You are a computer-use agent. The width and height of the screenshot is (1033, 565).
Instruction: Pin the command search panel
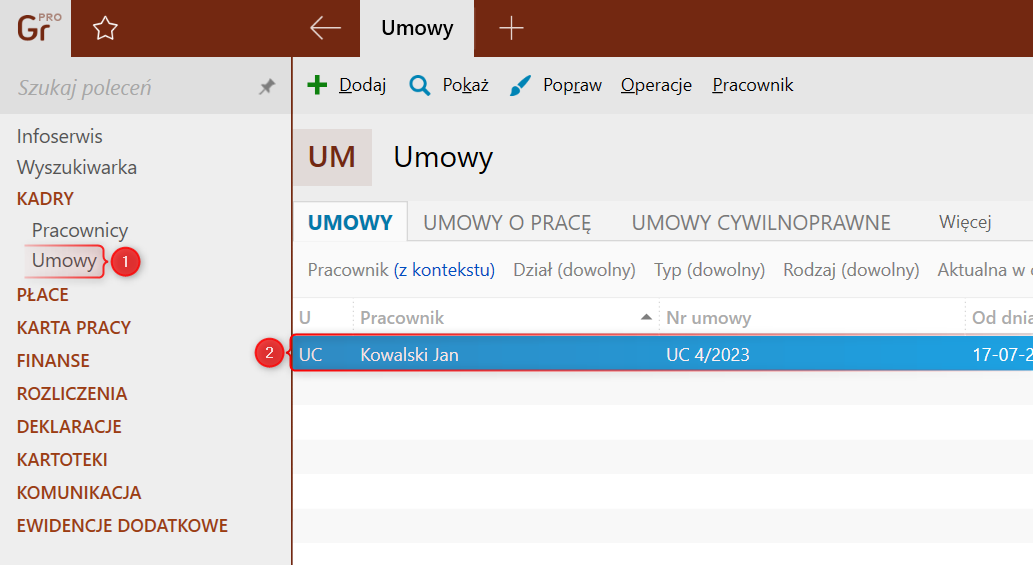pos(267,88)
